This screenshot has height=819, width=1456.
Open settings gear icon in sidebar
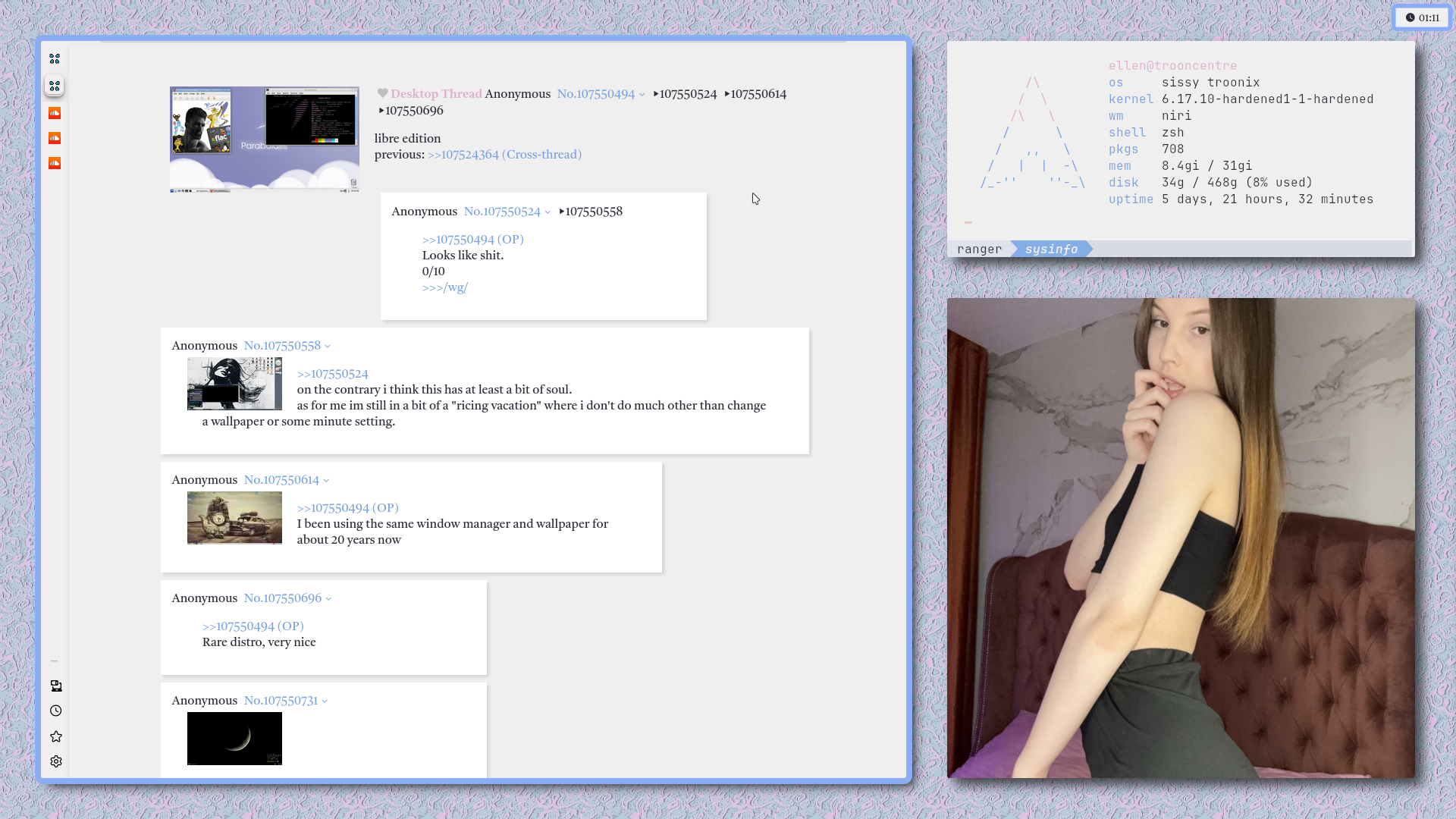[56, 762]
